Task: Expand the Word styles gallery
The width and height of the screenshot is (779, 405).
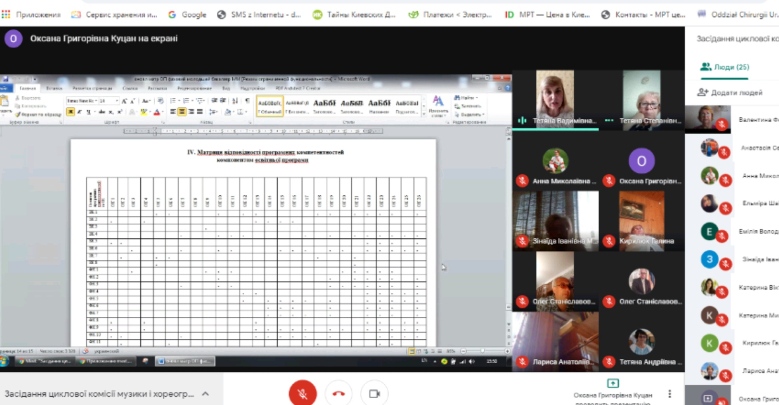Action: [424, 114]
